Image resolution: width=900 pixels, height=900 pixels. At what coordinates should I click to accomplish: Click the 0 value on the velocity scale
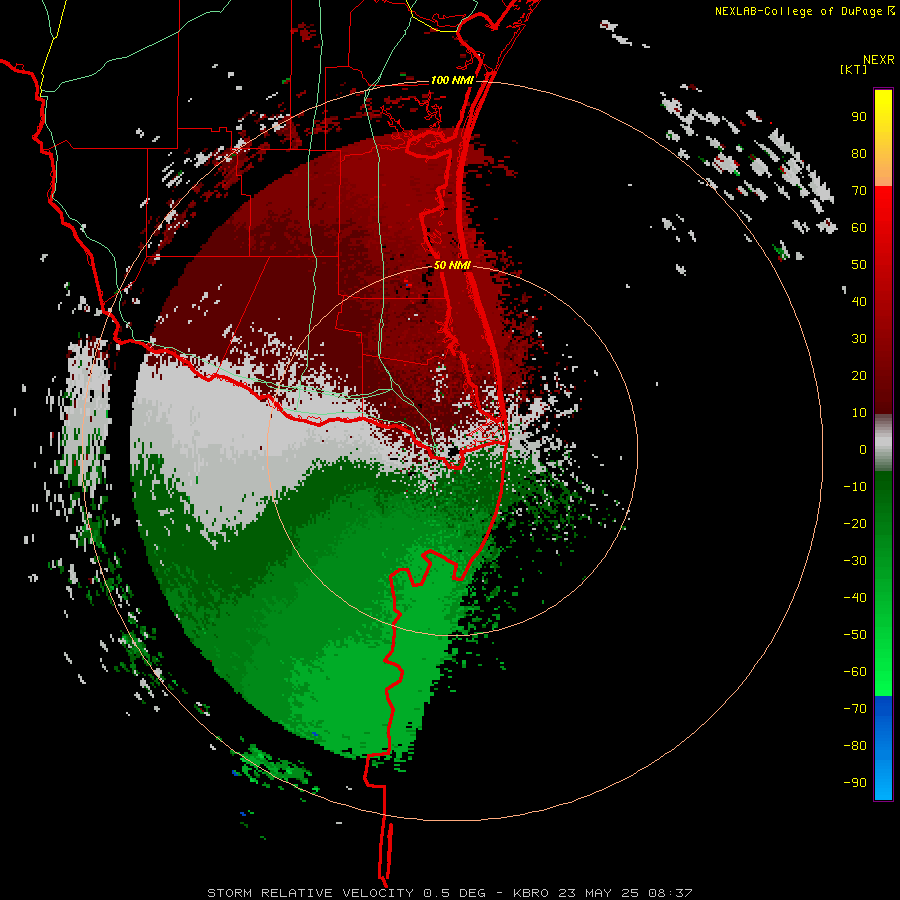point(863,449)
